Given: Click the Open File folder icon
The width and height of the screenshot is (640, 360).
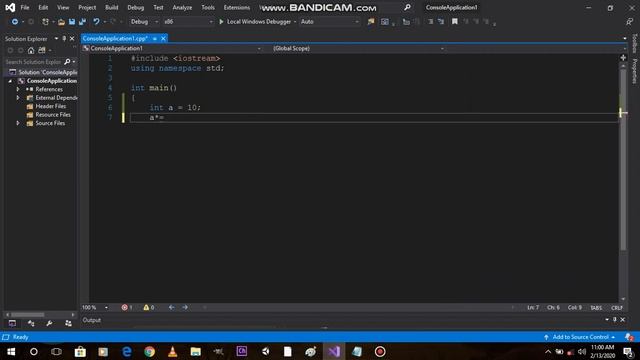Looking at the screenshot, I should click(61, 22).
